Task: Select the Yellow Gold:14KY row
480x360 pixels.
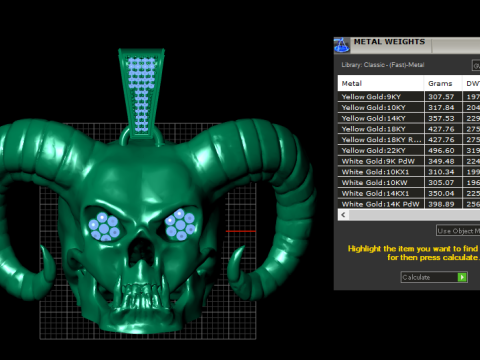Action: [x=409, y=118]
